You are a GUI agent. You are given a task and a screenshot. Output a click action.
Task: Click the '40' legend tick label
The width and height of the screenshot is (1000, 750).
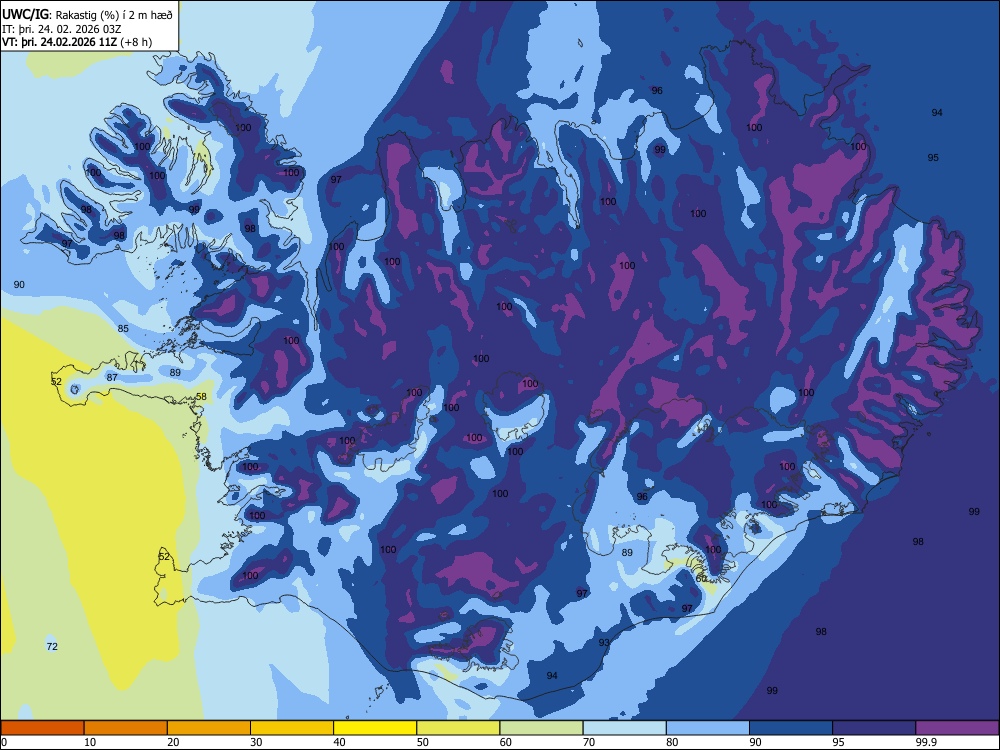coord(339,742)
